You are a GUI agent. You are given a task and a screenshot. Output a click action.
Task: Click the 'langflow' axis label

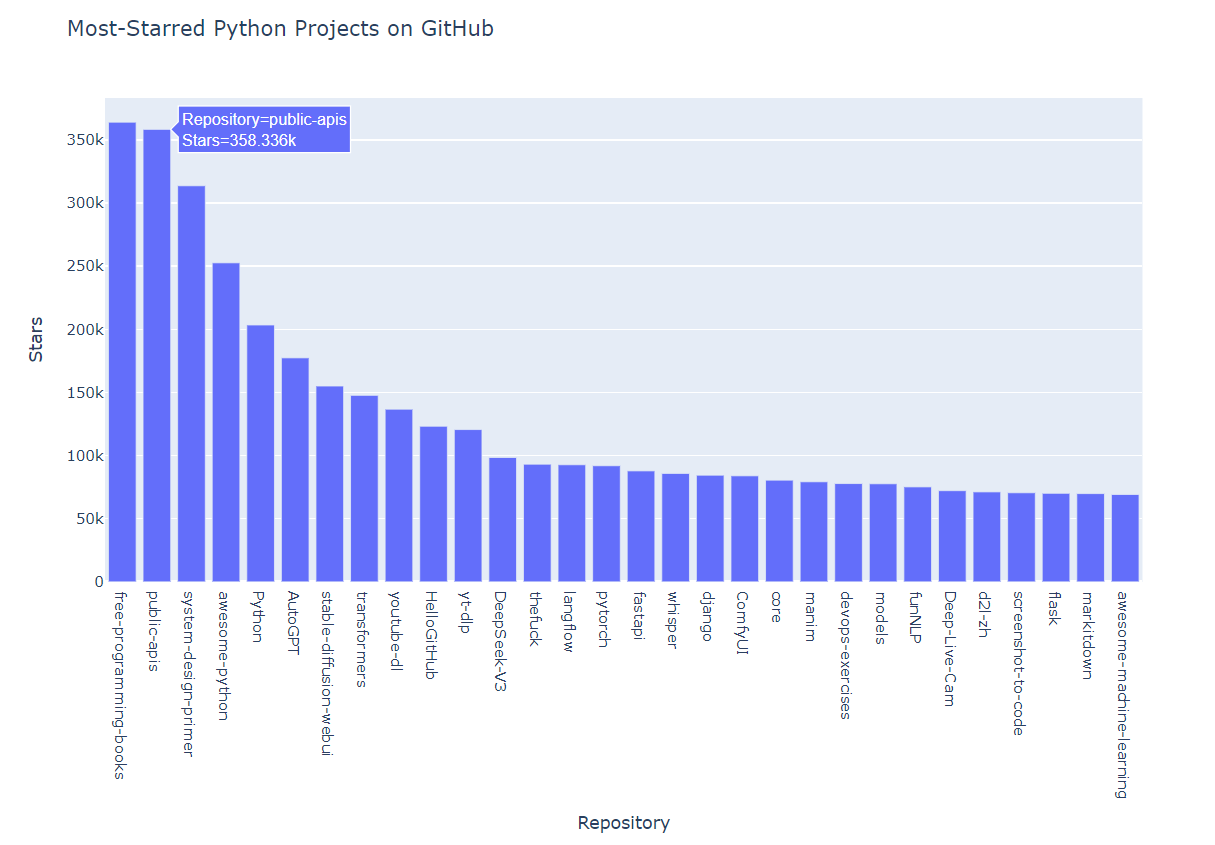(x=569, y=621)
